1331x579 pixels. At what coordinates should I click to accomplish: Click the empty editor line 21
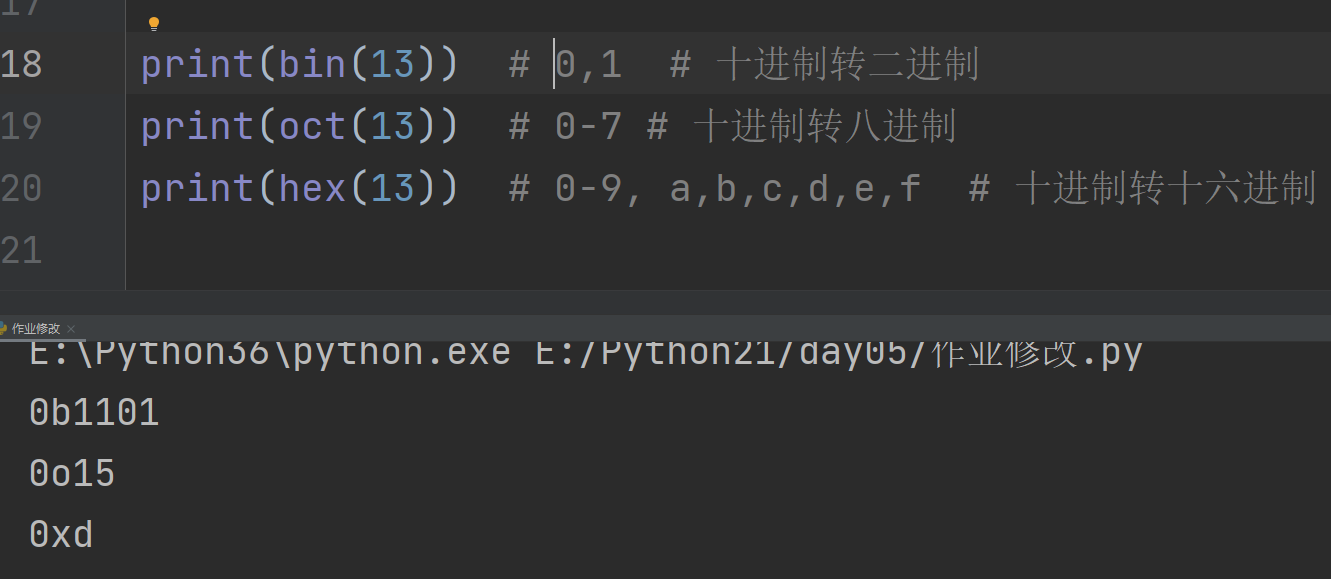click(728, 250)
